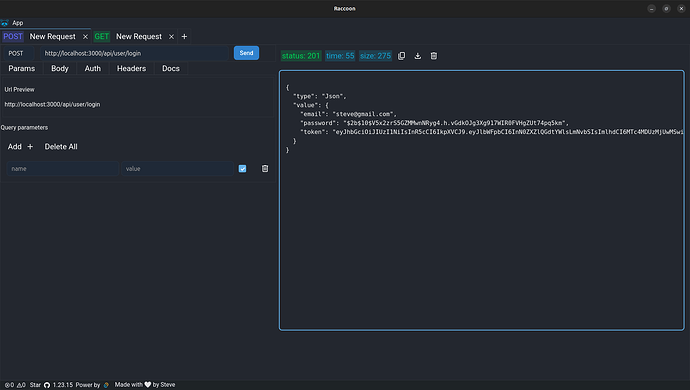Click the status: 201 badge
Screen dimensions: 690x390
click(301, 56)
